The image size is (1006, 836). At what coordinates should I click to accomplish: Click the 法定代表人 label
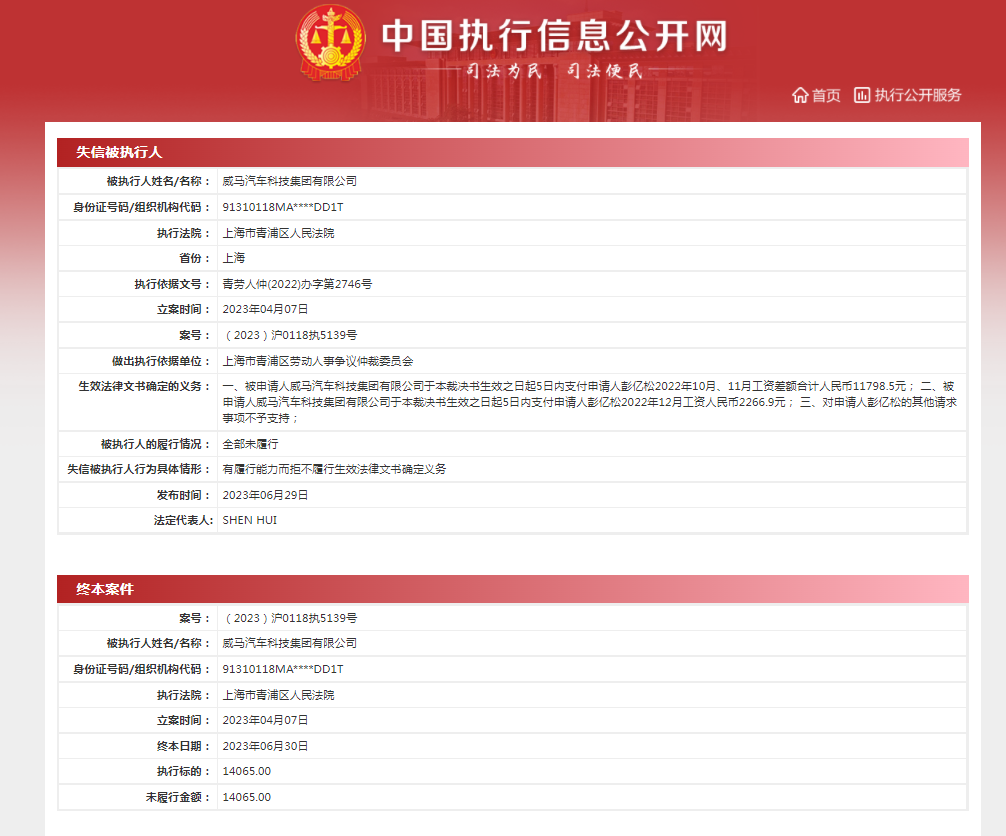[183, 520]
